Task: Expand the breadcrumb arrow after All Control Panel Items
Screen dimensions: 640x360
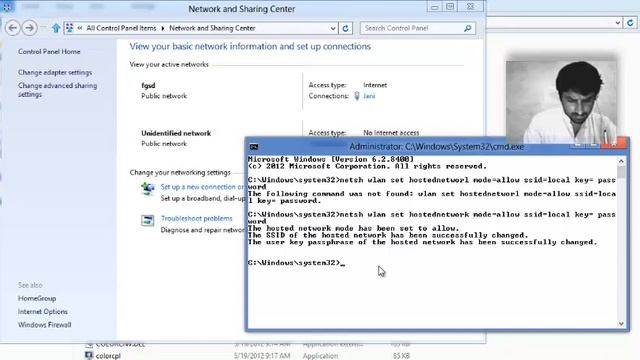Action: coord(163,28)
